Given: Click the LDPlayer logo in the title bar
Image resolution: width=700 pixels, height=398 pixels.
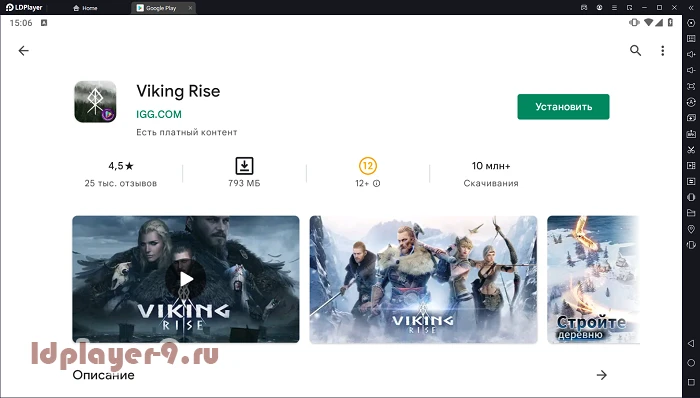Looking at the screenshot, I should [24, 7].
